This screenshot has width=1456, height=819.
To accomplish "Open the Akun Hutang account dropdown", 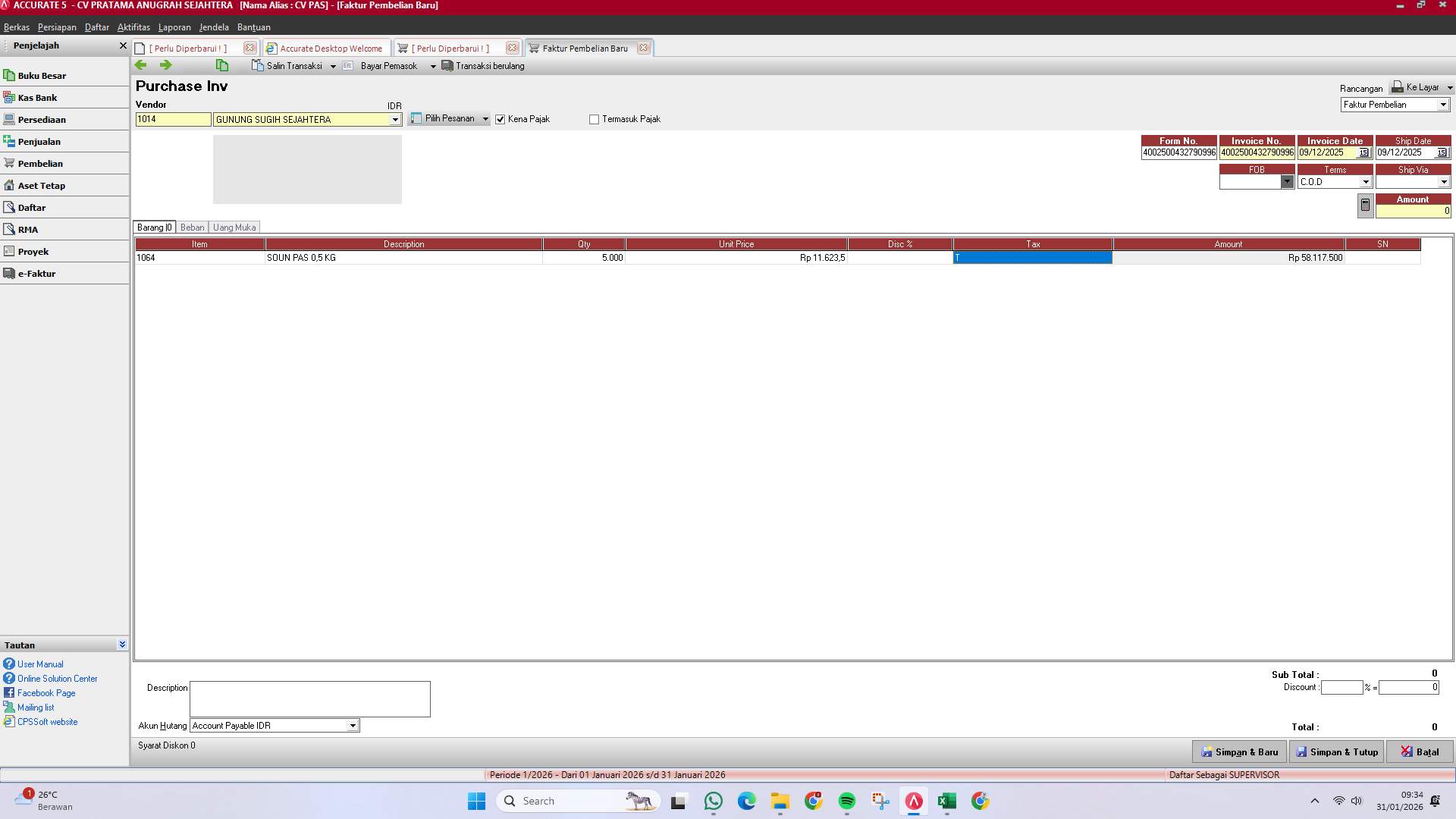I will pos(352,726).
